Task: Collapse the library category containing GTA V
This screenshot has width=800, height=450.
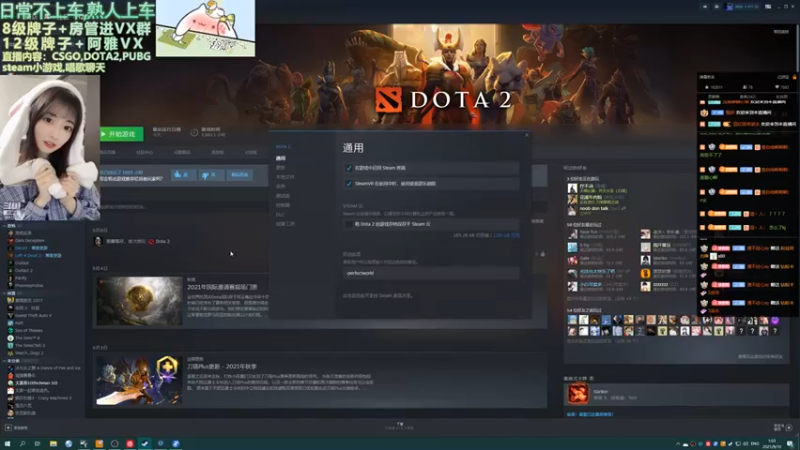Action: point(4,293)
